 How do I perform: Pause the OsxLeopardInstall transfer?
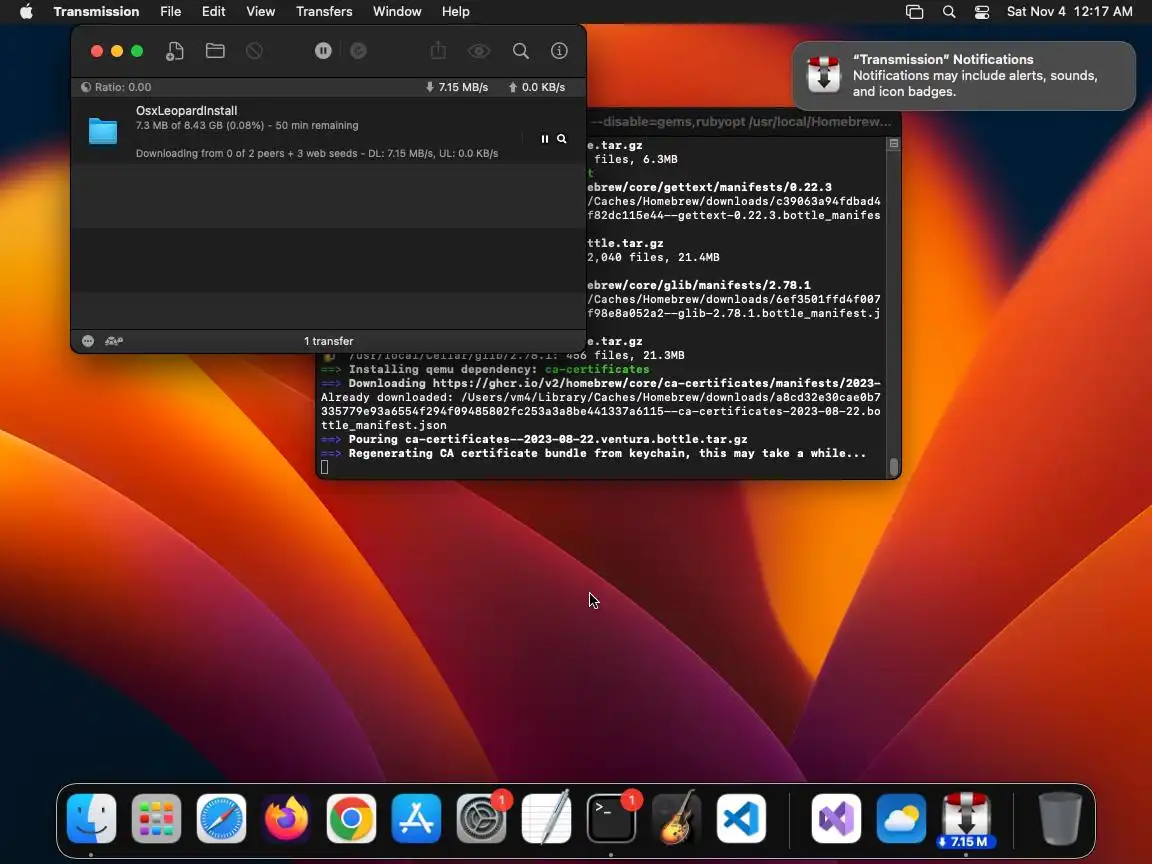544,139
